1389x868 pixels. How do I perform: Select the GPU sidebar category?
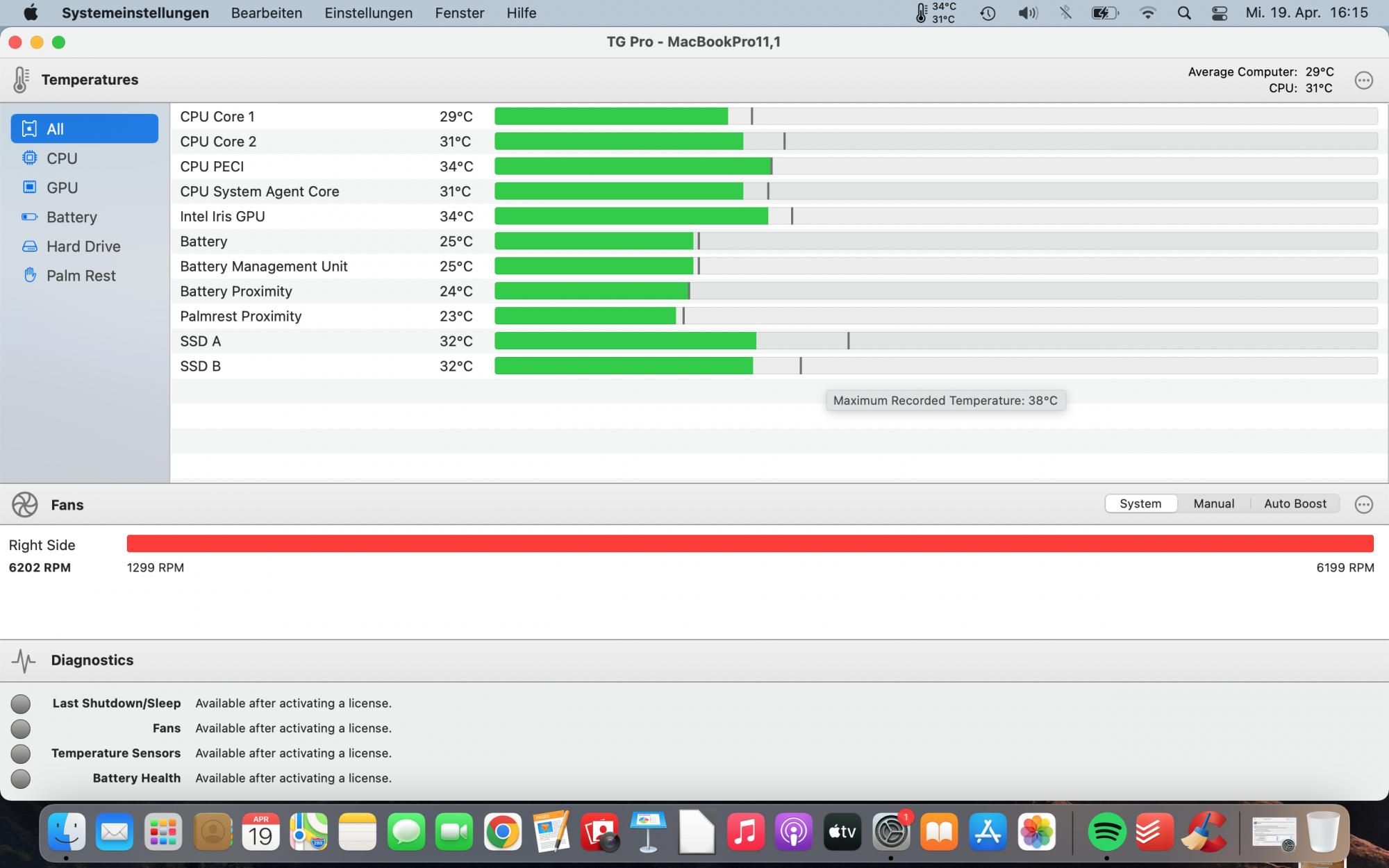61,187
